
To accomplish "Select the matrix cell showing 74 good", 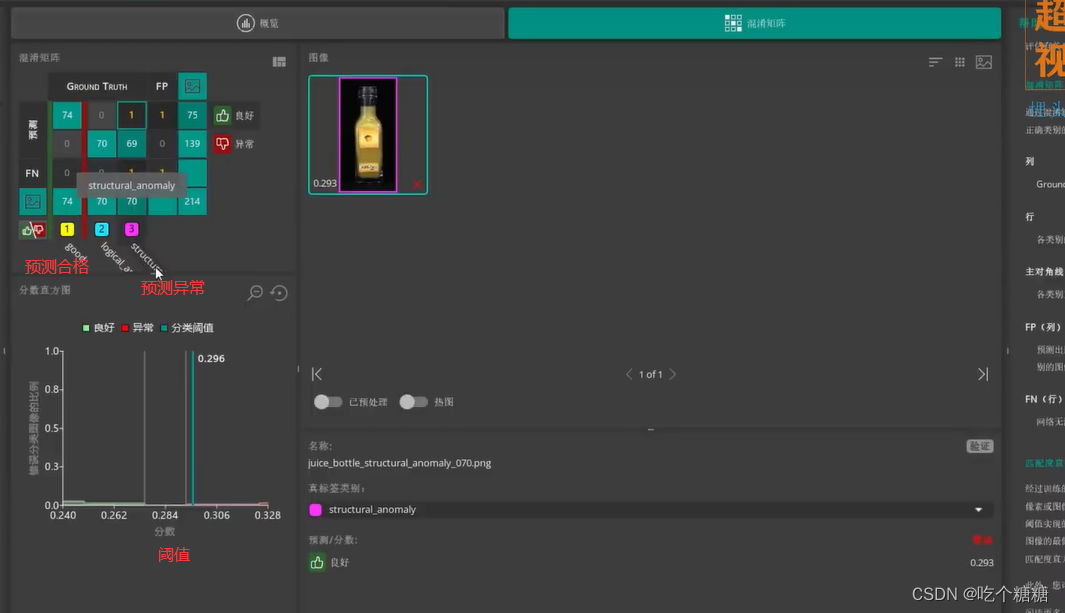I will pyautogui.click(x=67, y=115).
